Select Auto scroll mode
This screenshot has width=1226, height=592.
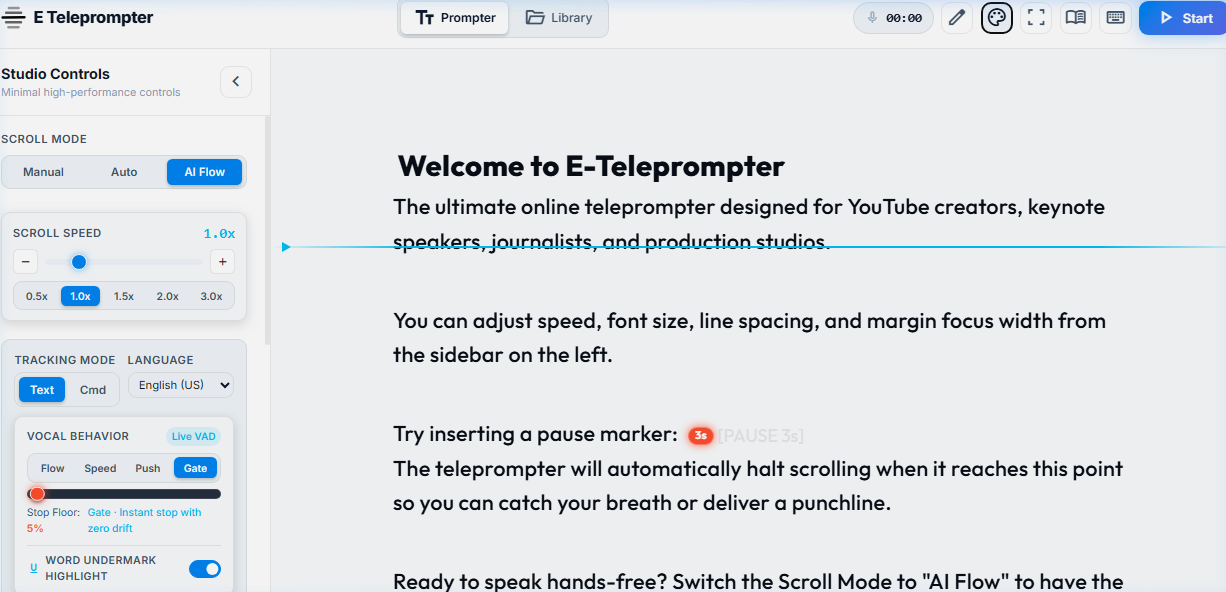pos(124,172)
